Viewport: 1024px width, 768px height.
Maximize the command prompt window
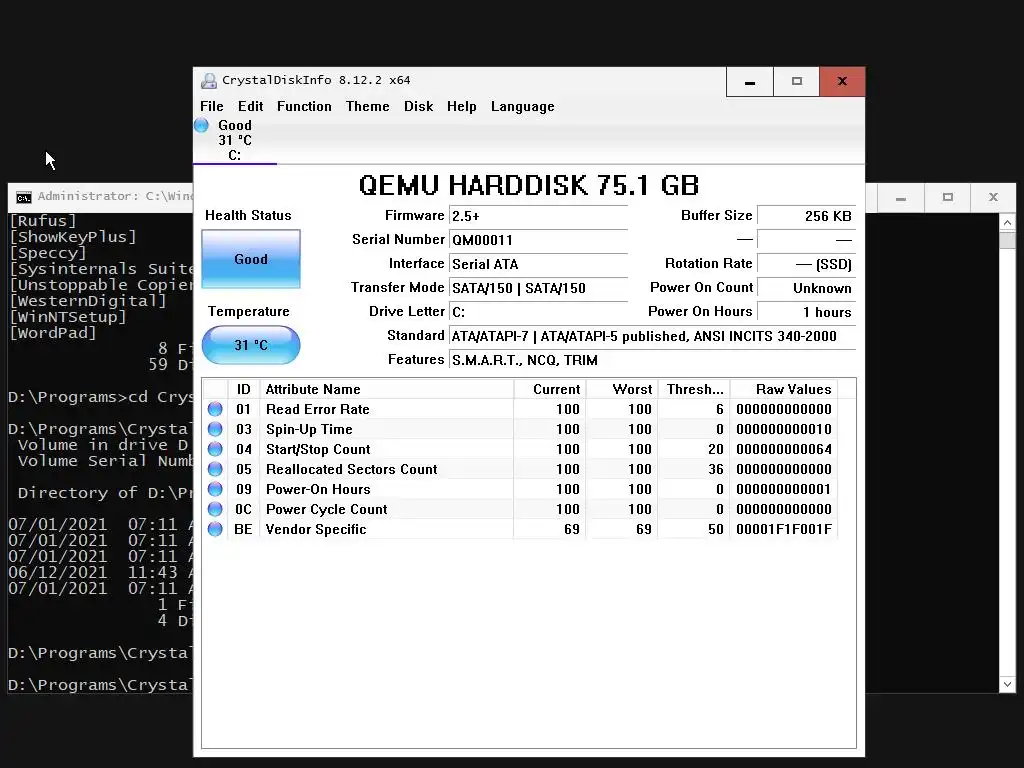(x=948, y=198)
